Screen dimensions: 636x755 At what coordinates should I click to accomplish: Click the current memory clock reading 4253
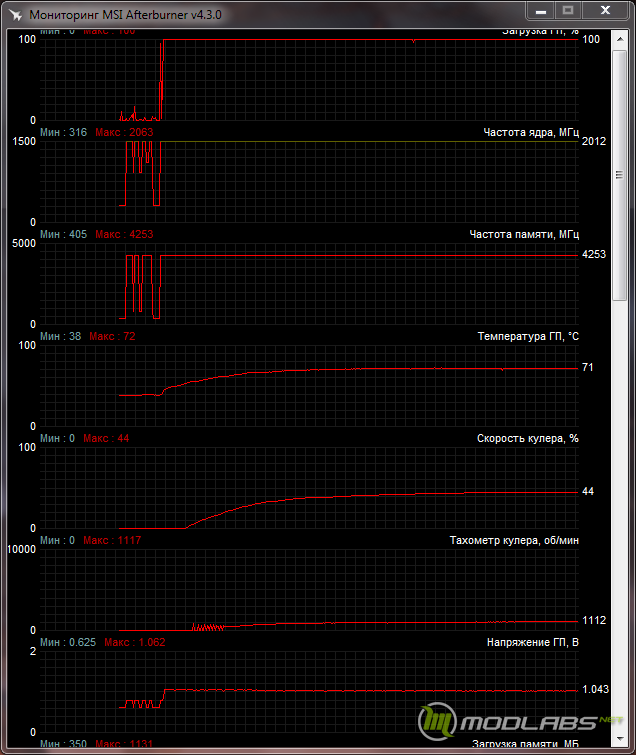[x=594, y=255]
